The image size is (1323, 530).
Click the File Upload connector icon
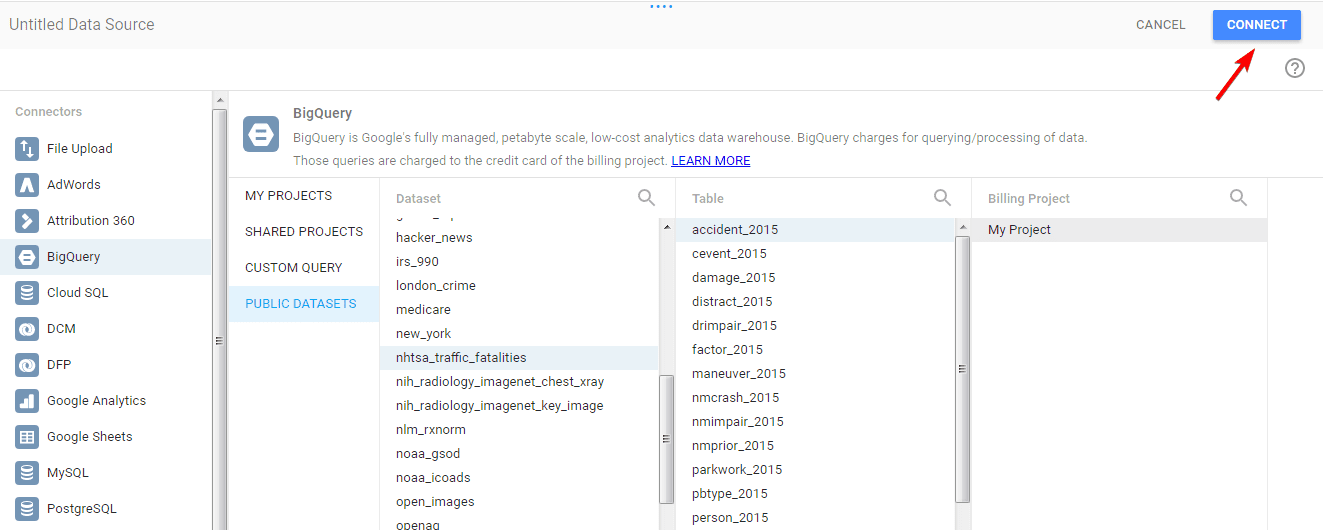[x=27, y=149]
